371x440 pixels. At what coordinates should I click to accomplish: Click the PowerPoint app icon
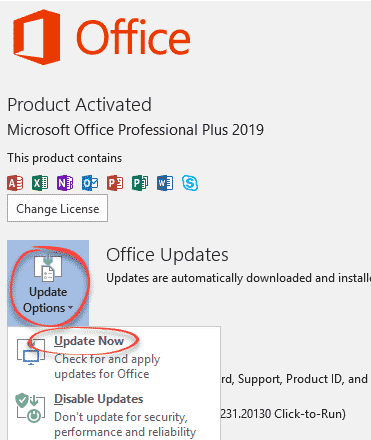tap(115, 183)
